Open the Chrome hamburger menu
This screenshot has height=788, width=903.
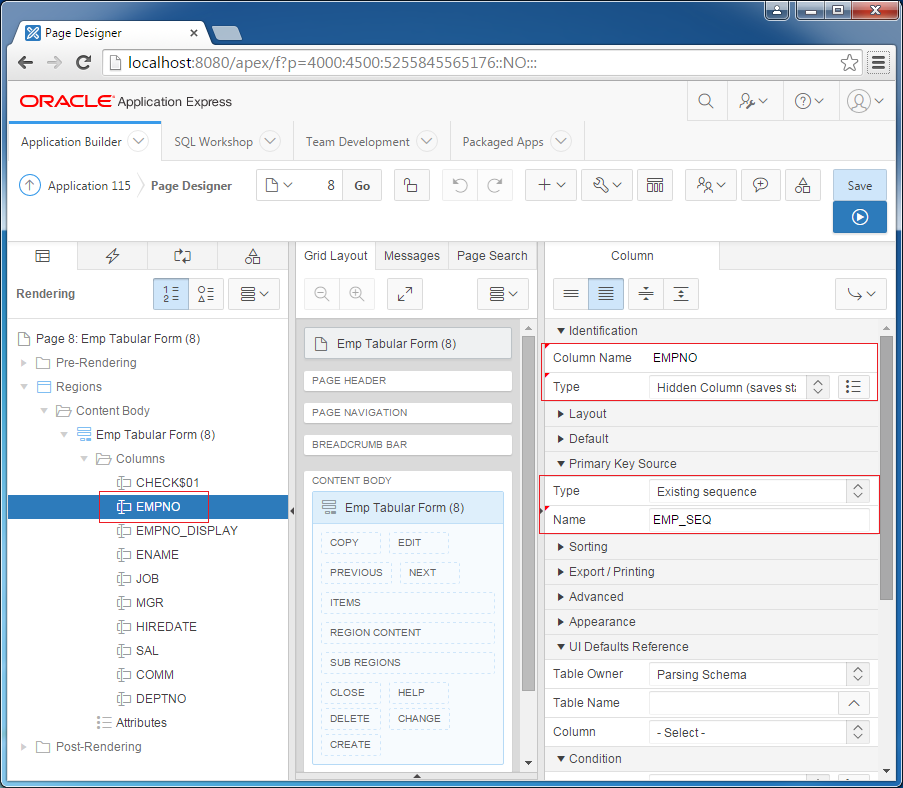coord(878,63)
